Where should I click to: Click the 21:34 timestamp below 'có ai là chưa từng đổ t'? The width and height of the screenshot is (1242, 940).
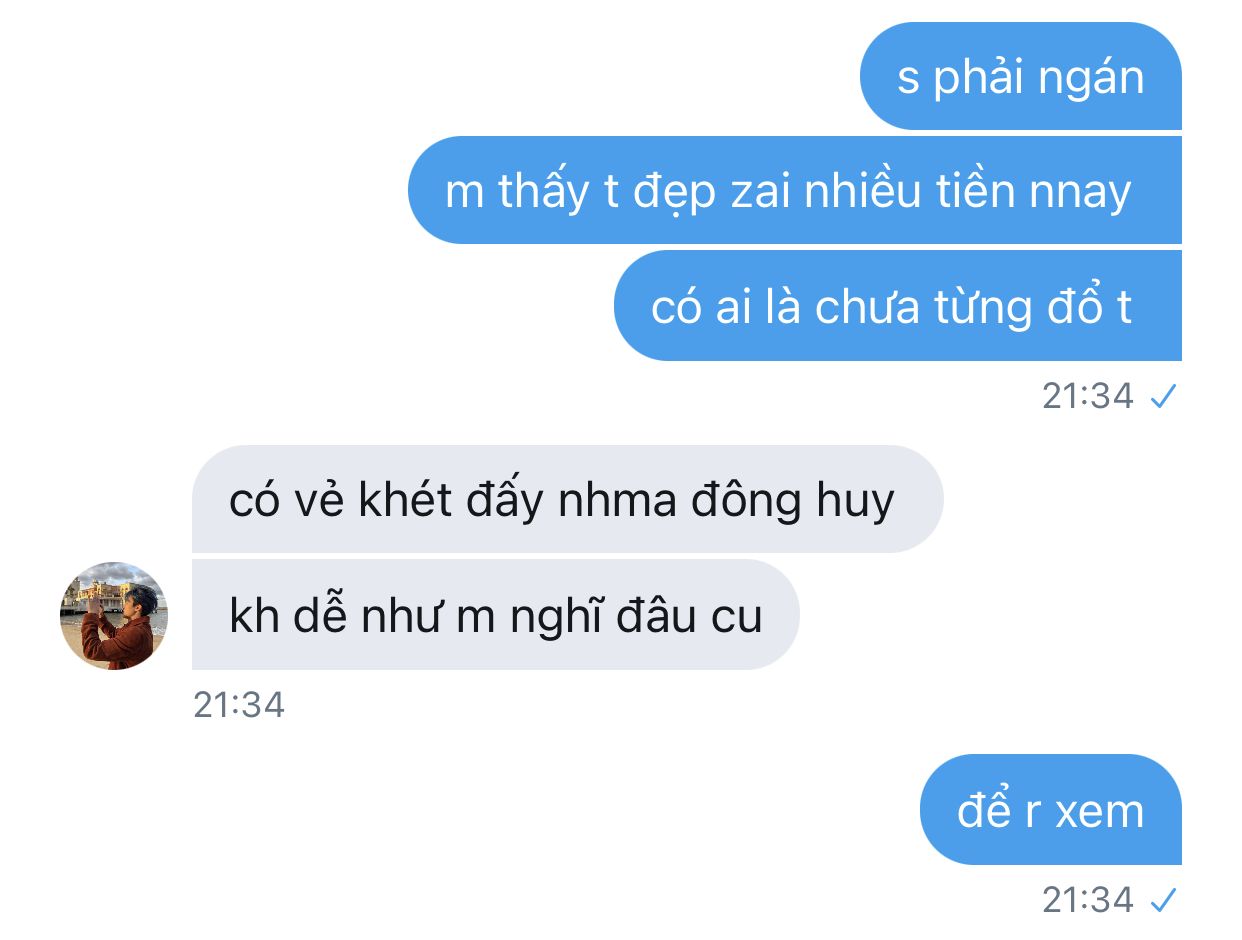[x=1088, y=397]
